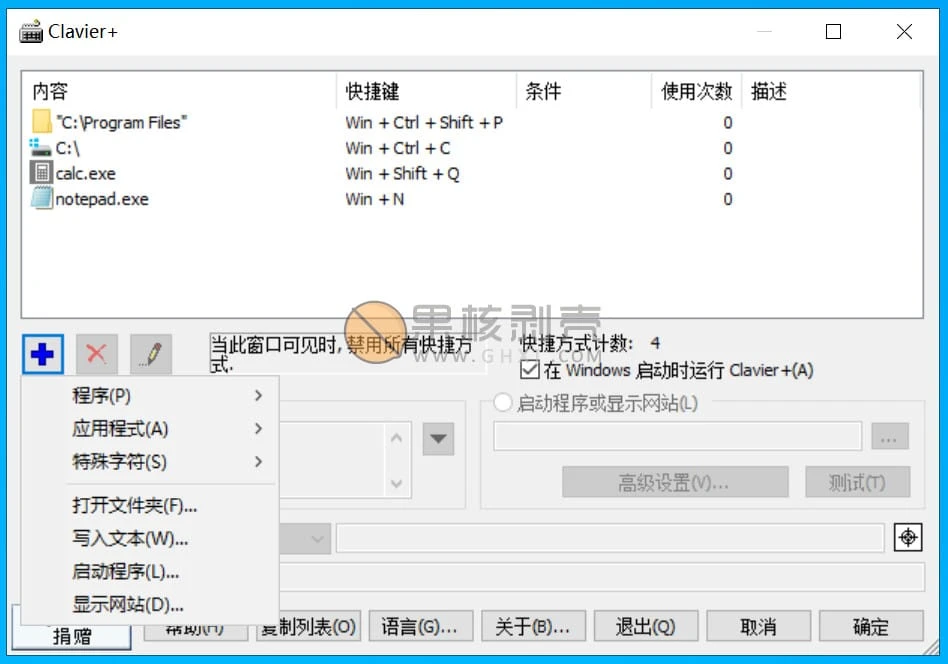Screen dimensions: 948x664
Task: Sort list by 内容 column header
Action: click(179, 91)
